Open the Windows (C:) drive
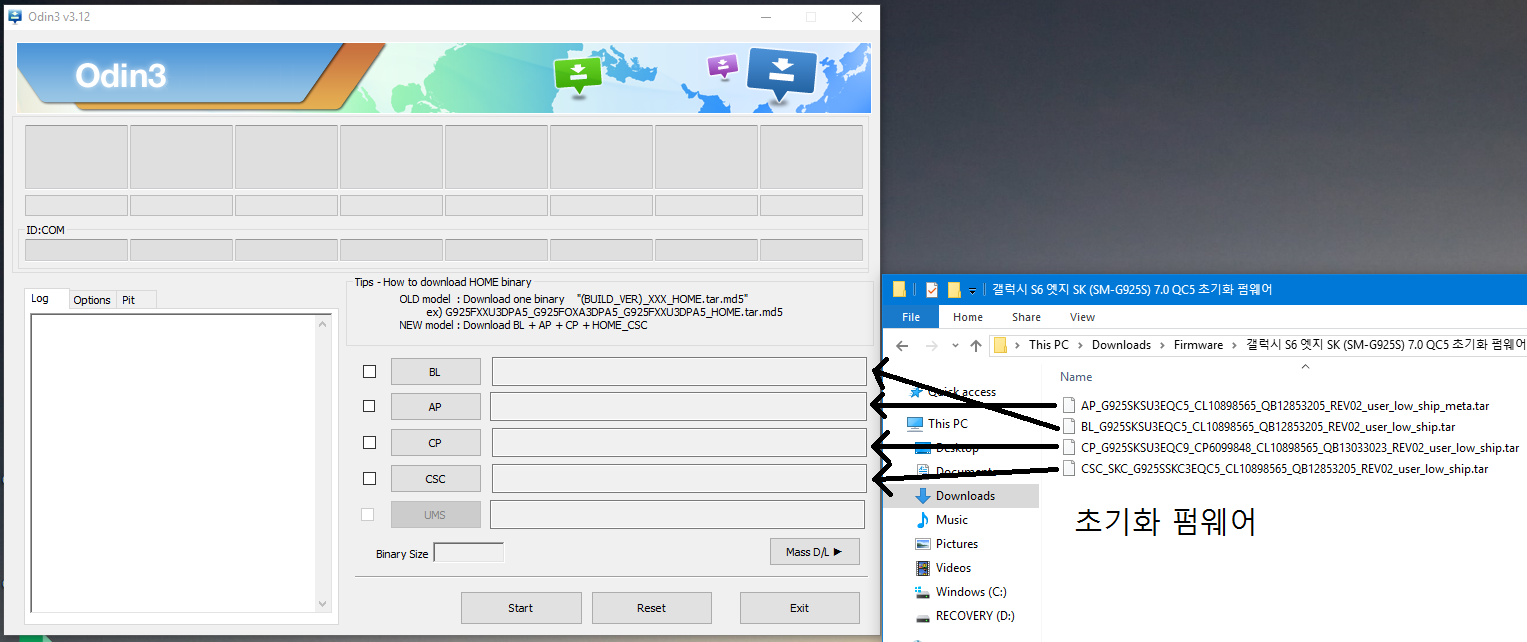 tap(970, 592)
